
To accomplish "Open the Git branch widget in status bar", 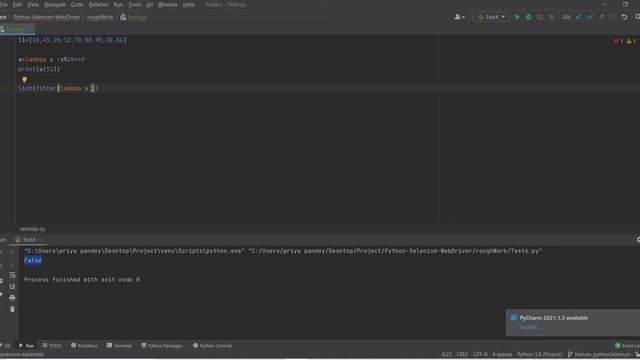I will (x=600, y=354).
